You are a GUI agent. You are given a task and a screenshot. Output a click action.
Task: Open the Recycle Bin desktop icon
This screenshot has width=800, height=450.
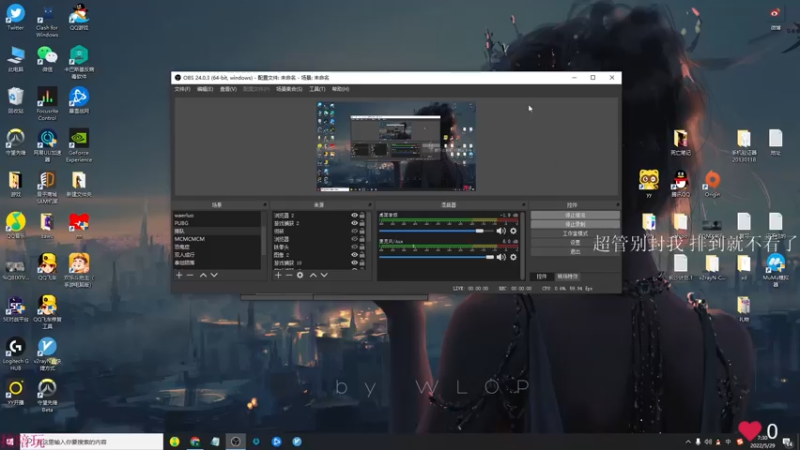tap(15, 101)
